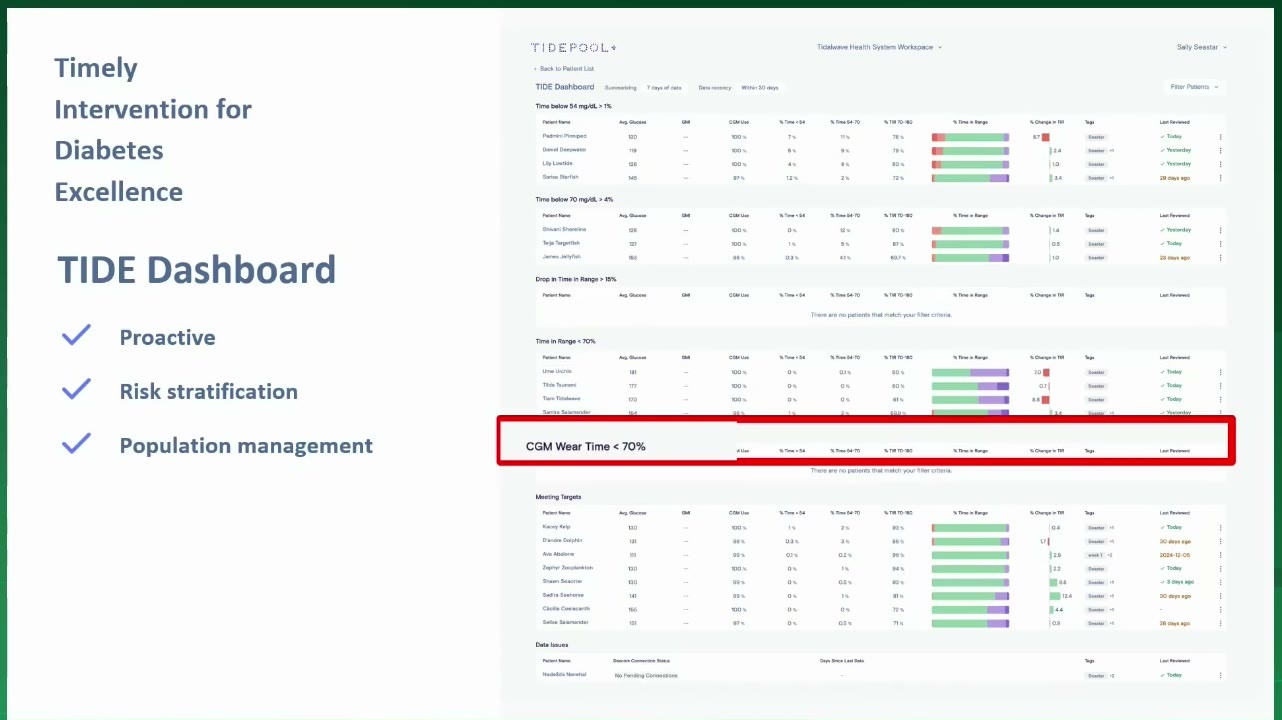This screenshot has height=720, width=1282.
Task: Click the three-dot menu for Kacey Kelp
Action: [x=1220, y=527]
